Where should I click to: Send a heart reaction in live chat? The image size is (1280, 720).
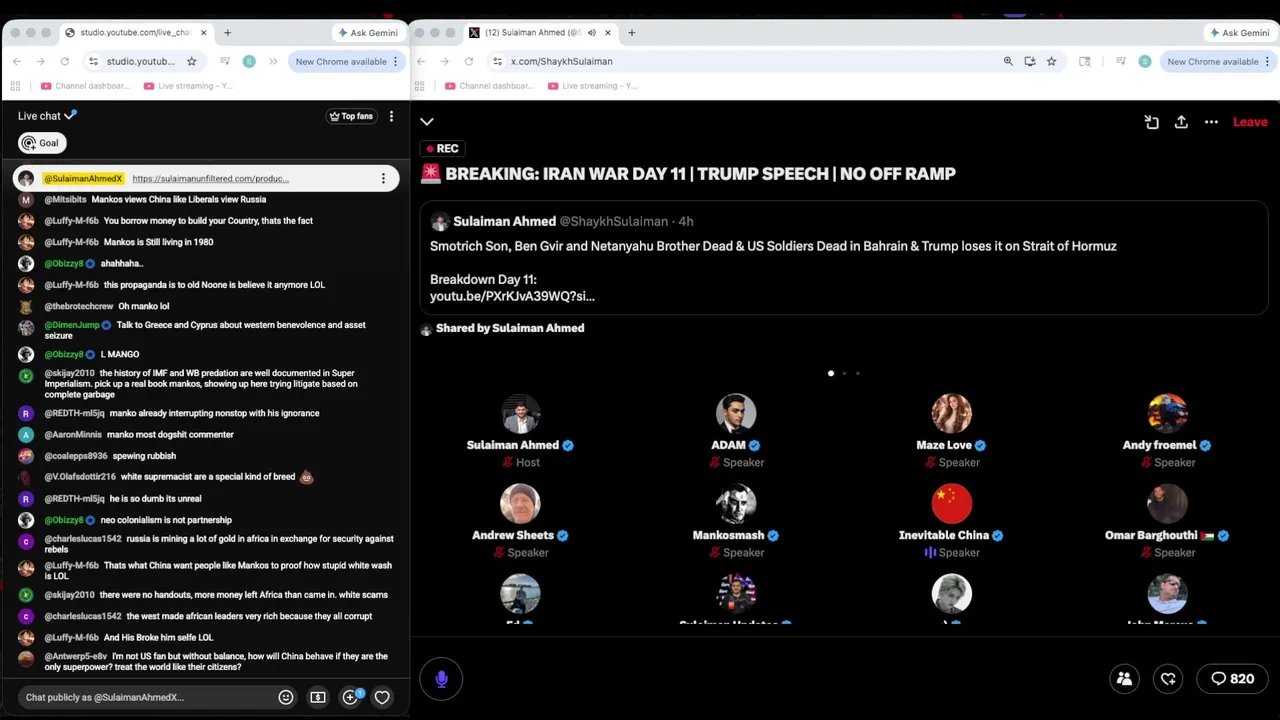(x=382, y=697)
